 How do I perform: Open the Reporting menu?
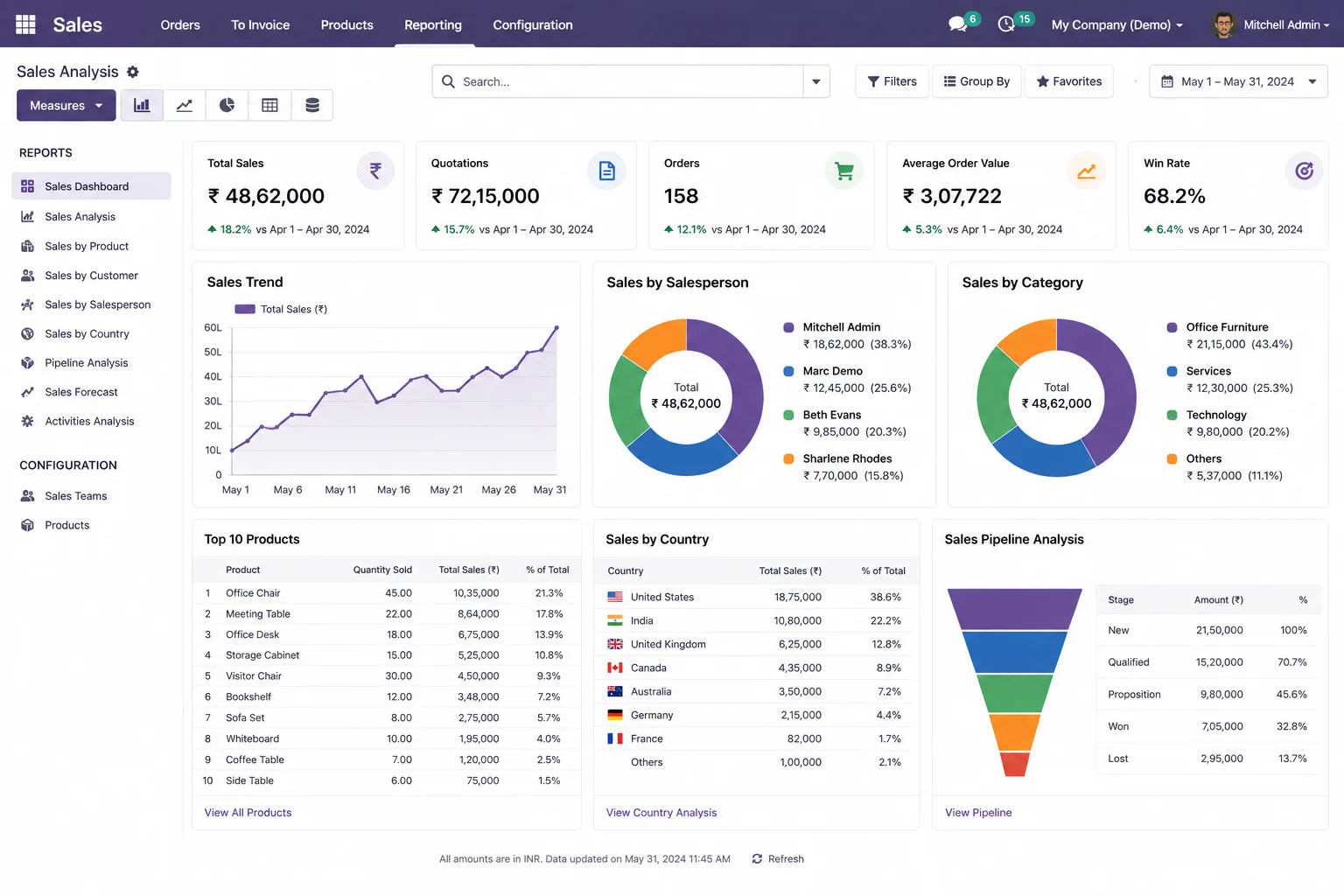pyautogui.click(x=433, y=24)
